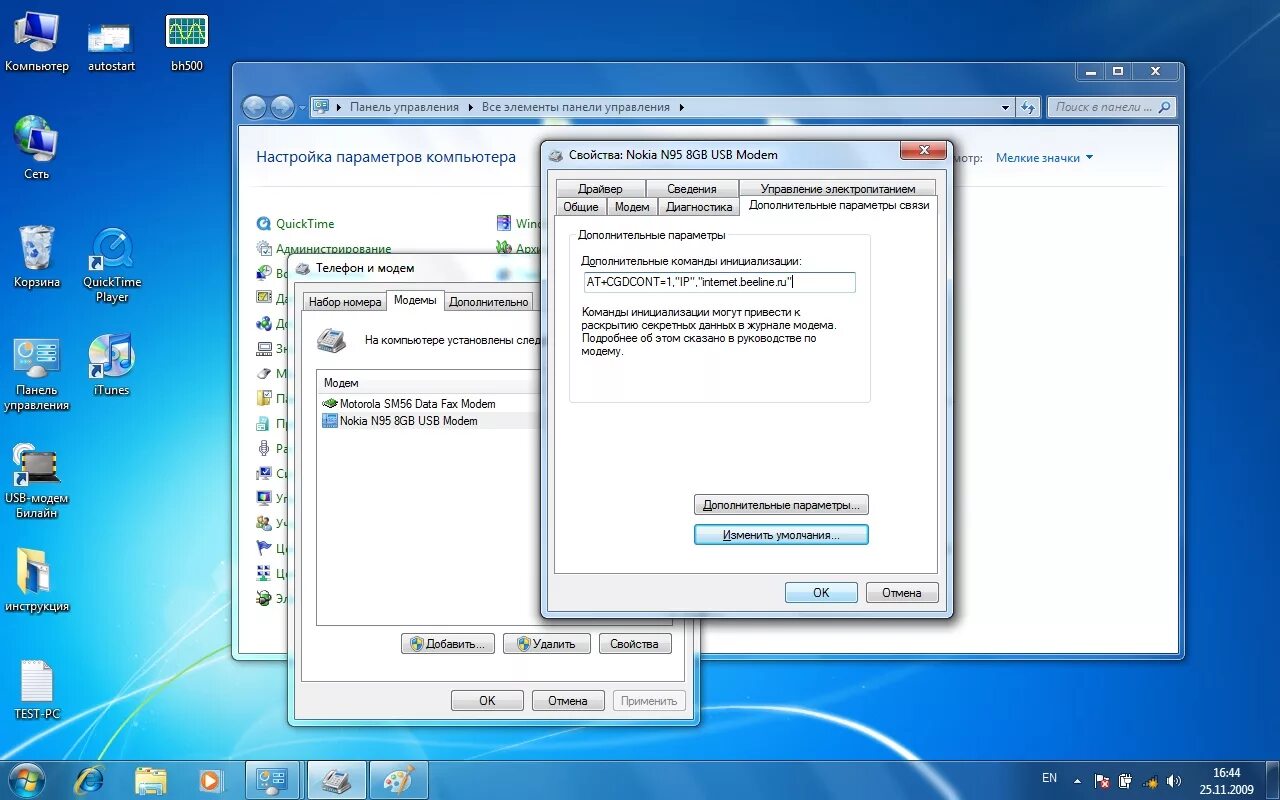The image size is (1280, 800).
Task: Select the iTunes desktop icon
Action: pos(111,364)
